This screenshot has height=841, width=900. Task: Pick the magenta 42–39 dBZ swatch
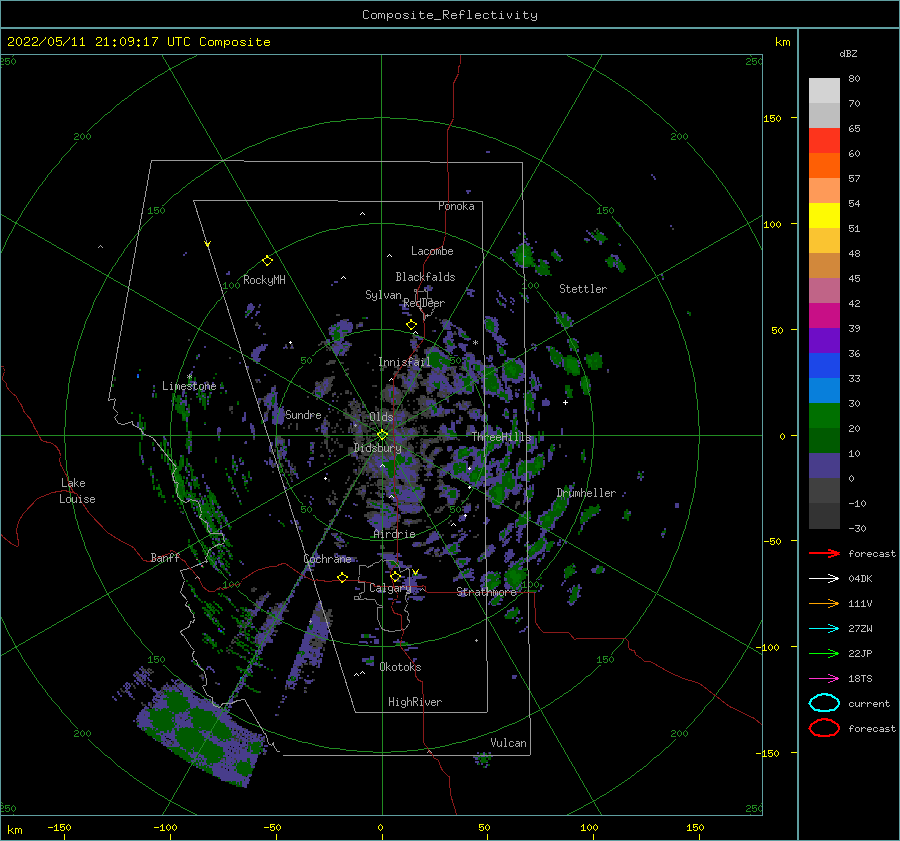point(824,316)
